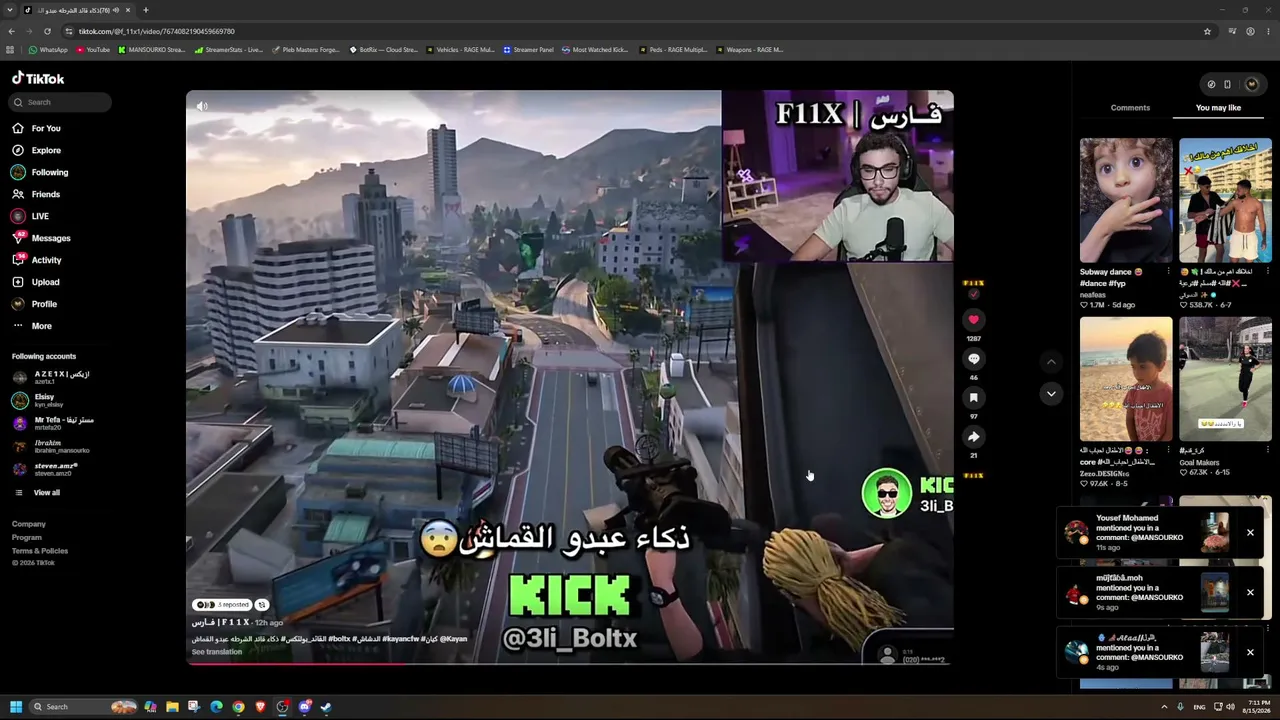Go back in the browser
The width and height of the screenshot is (1280, 720).
click(11, 31)
